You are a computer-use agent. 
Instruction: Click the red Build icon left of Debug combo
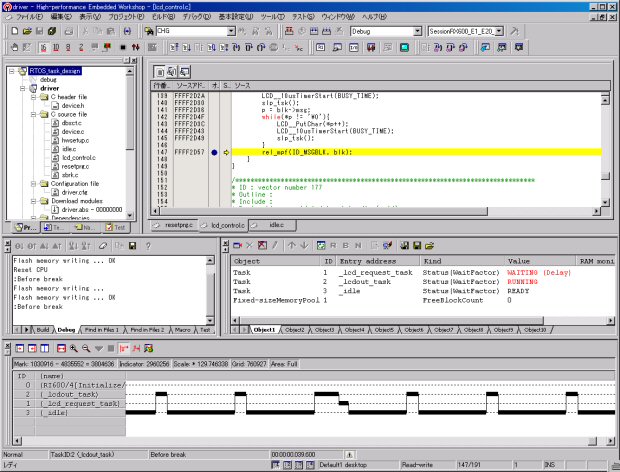click(289, 31)
